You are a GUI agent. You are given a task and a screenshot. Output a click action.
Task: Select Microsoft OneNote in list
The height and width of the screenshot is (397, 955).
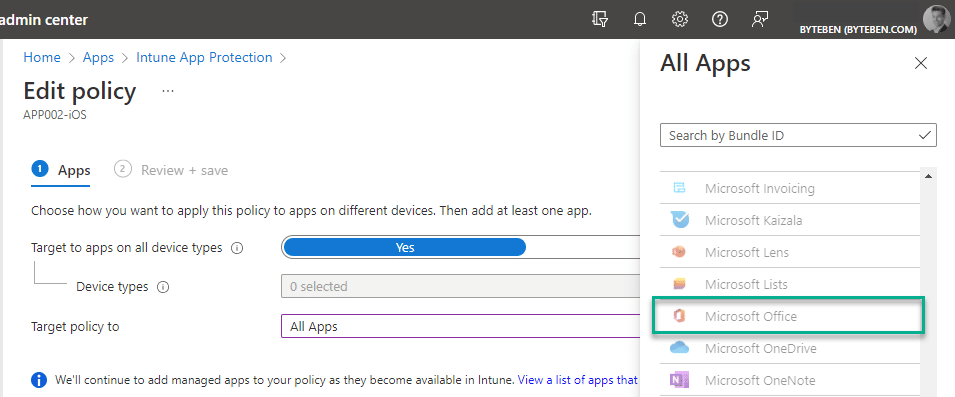pos(790,381)
